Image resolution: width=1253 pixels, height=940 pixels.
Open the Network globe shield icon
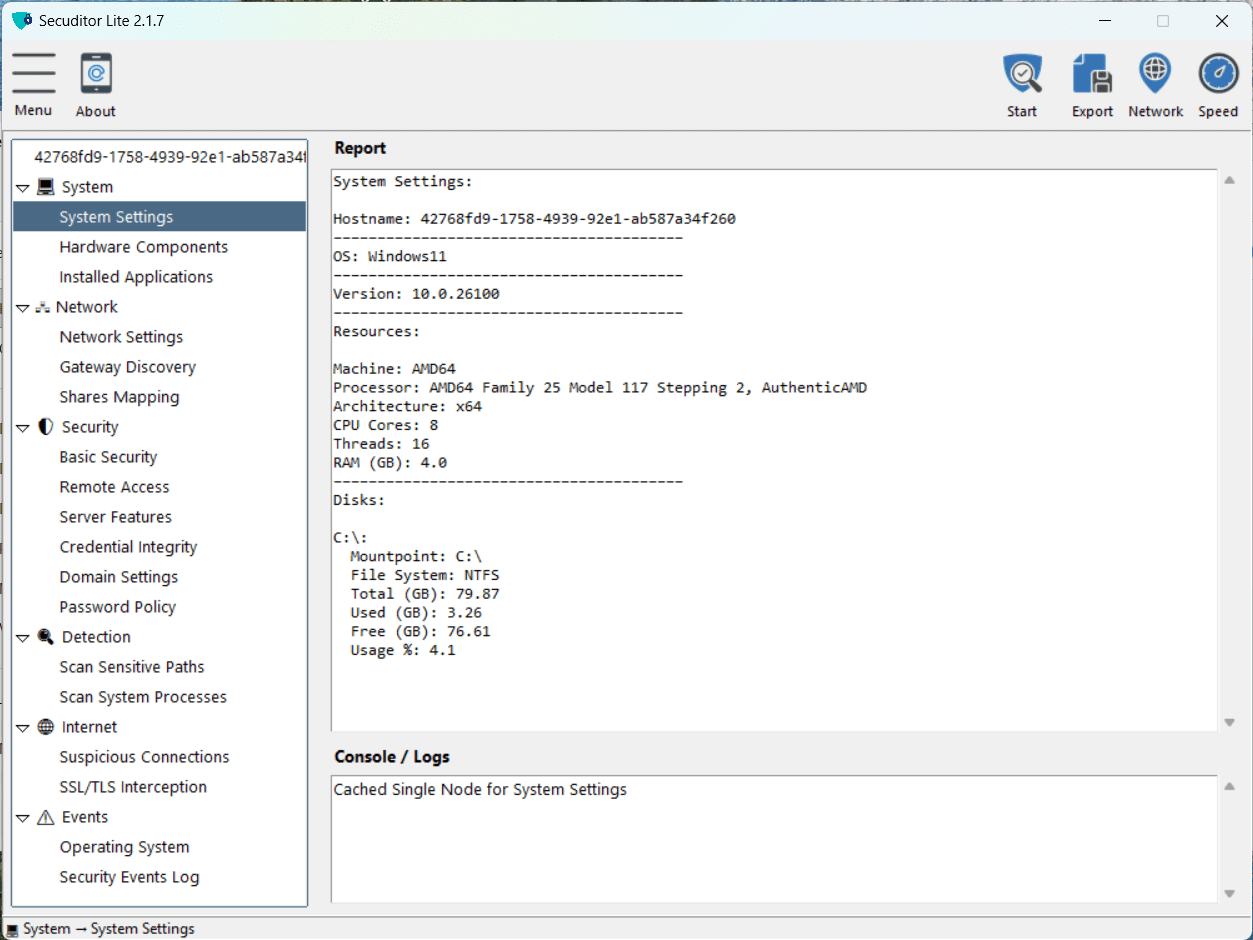(1155, 73)
